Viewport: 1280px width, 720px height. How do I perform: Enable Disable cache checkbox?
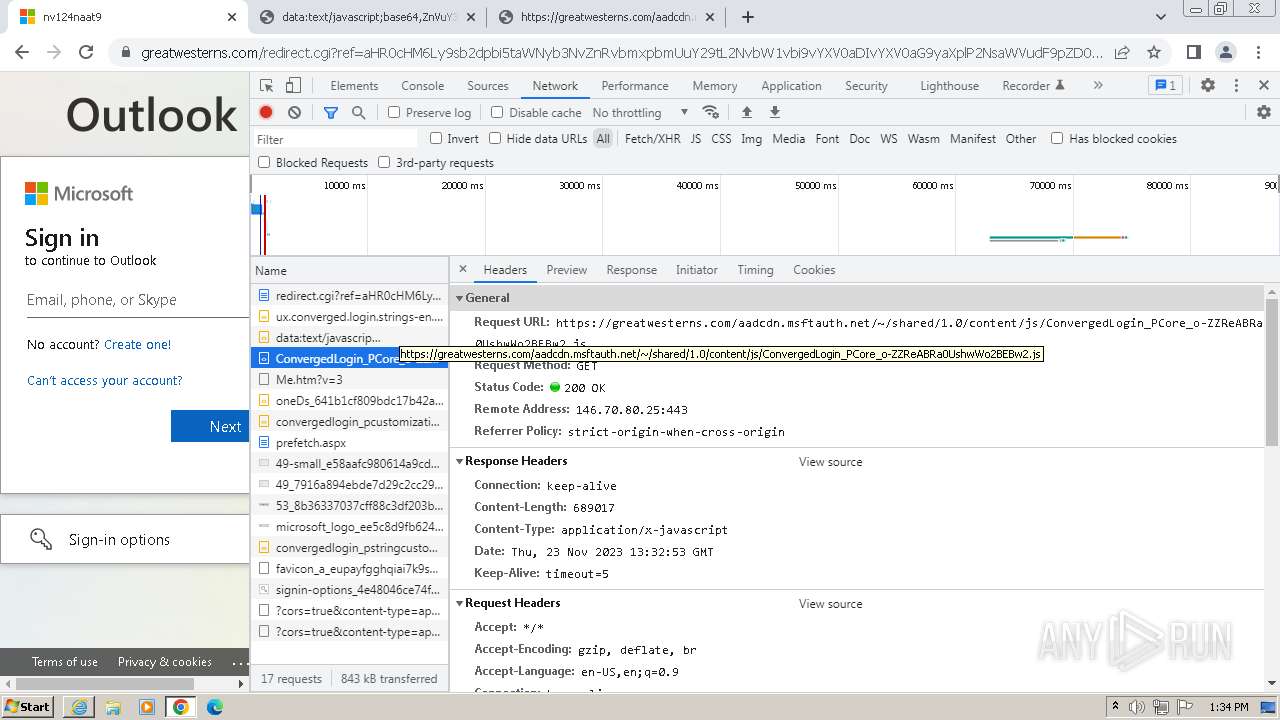(x=497, y=113)
